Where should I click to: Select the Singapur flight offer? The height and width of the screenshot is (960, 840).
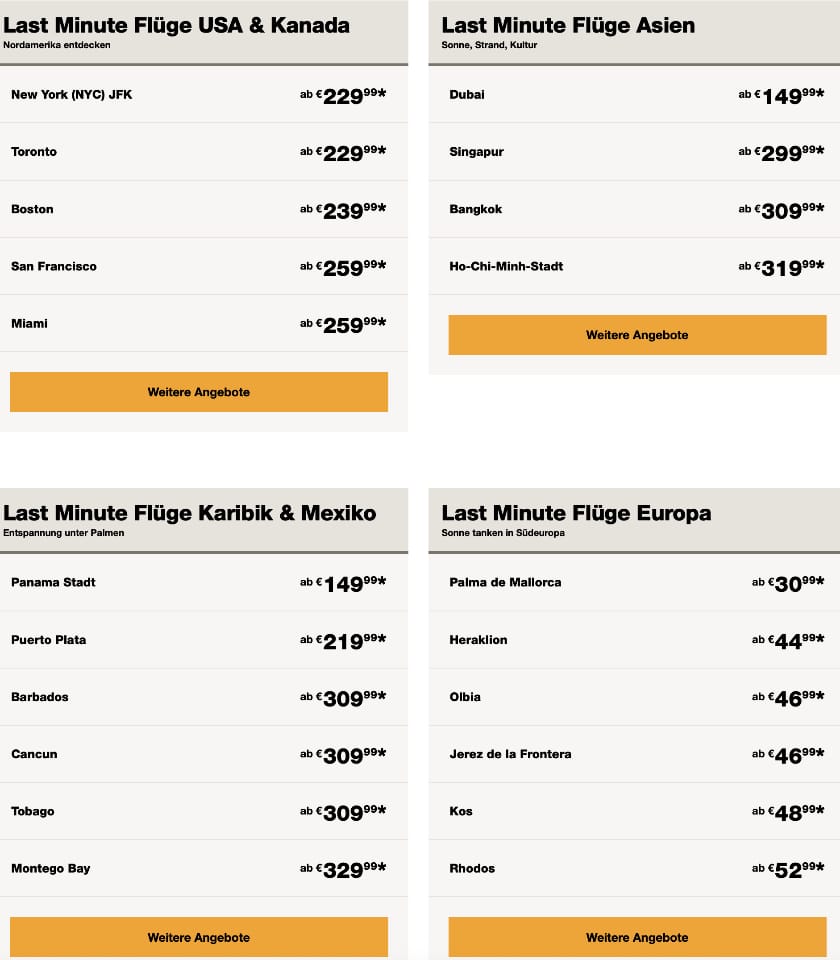(636, 151)
